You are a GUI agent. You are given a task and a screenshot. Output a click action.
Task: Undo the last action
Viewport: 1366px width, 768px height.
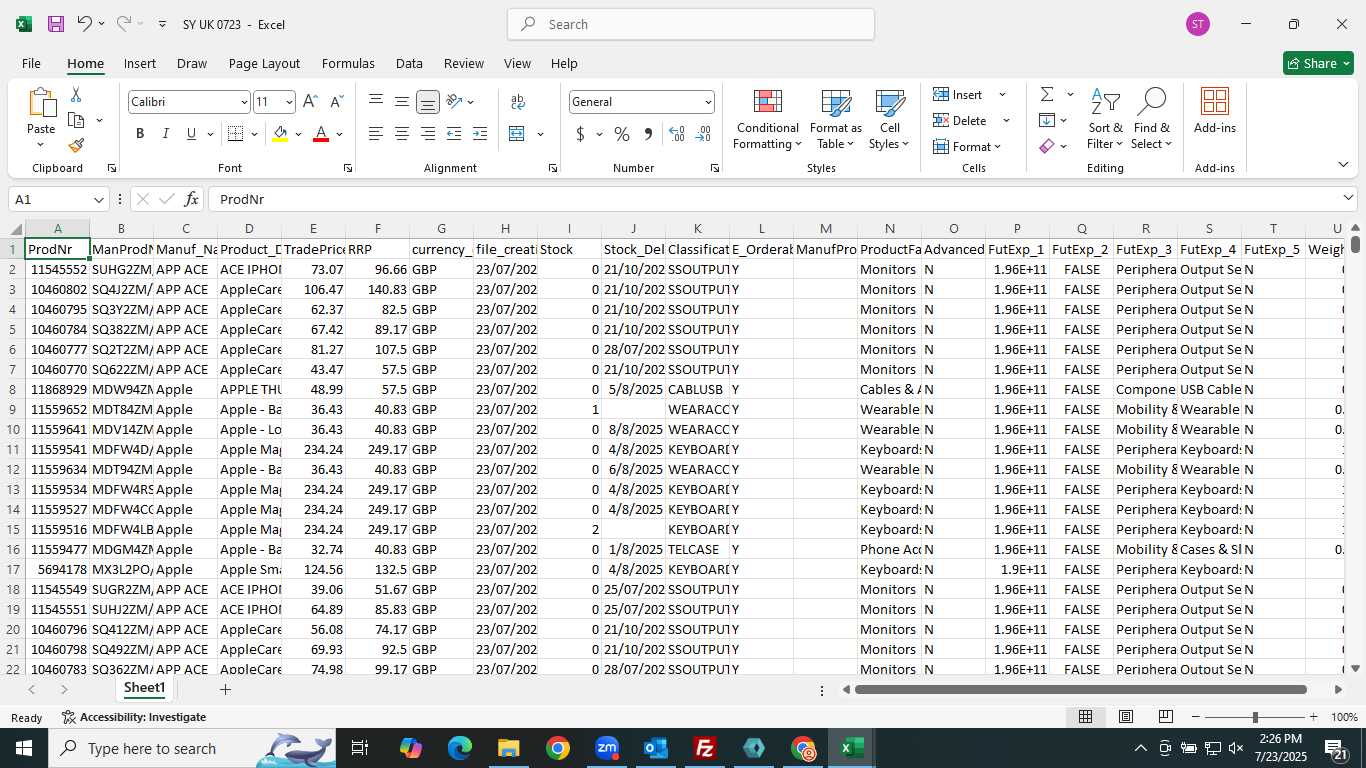pyautogui.click(x=85, y=24)
